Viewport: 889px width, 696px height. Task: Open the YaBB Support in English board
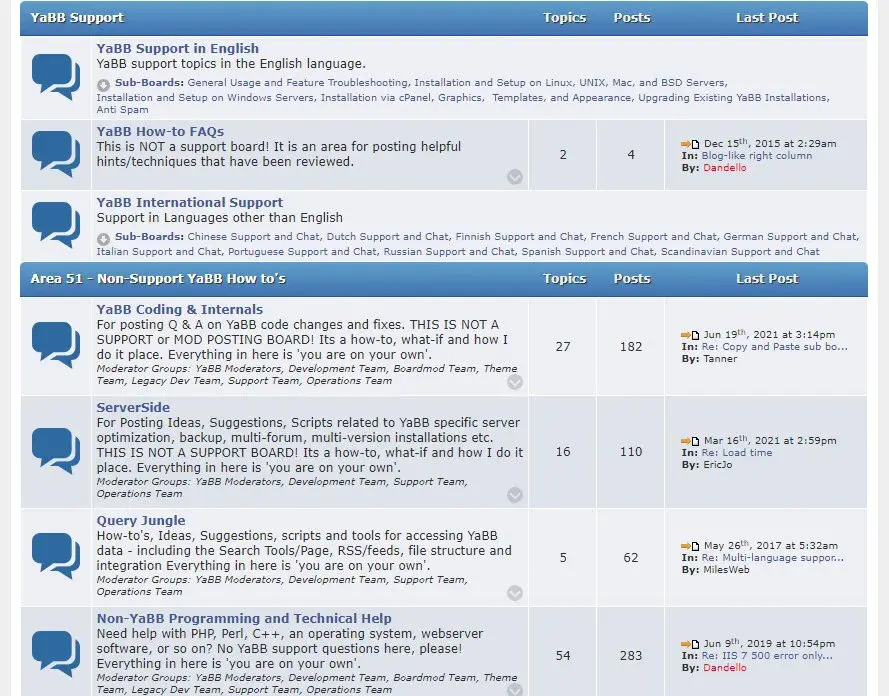click(x=177, y=49)
